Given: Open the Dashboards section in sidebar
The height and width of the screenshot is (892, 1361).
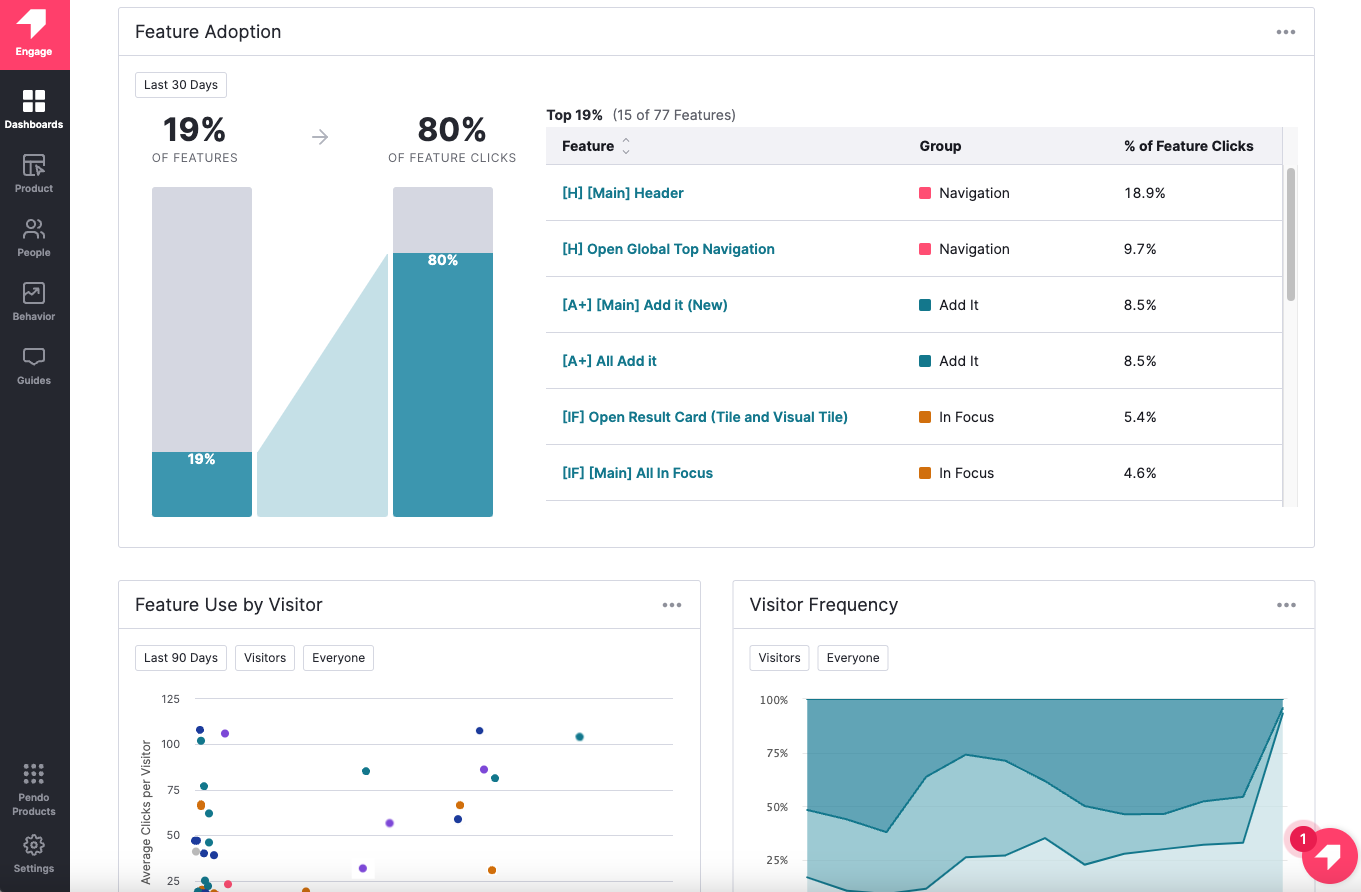Looking at the screenshot, I should [34, 109].
